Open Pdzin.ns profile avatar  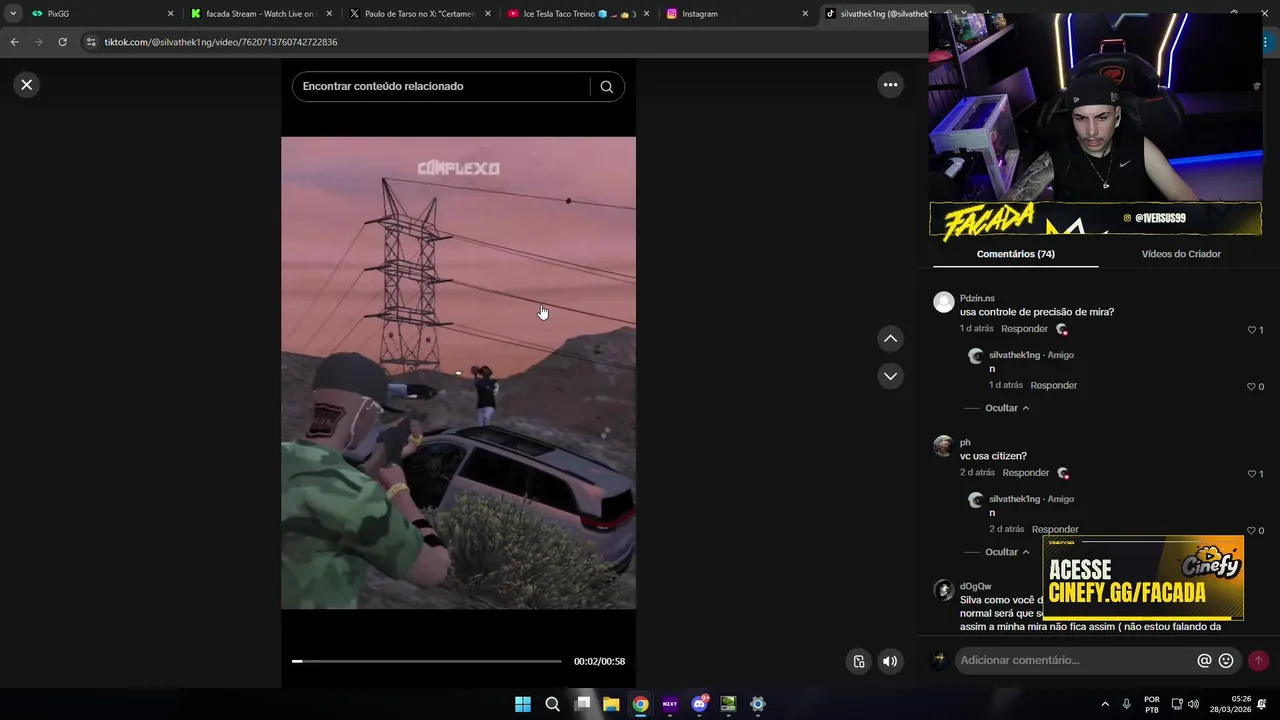[944, 302]
